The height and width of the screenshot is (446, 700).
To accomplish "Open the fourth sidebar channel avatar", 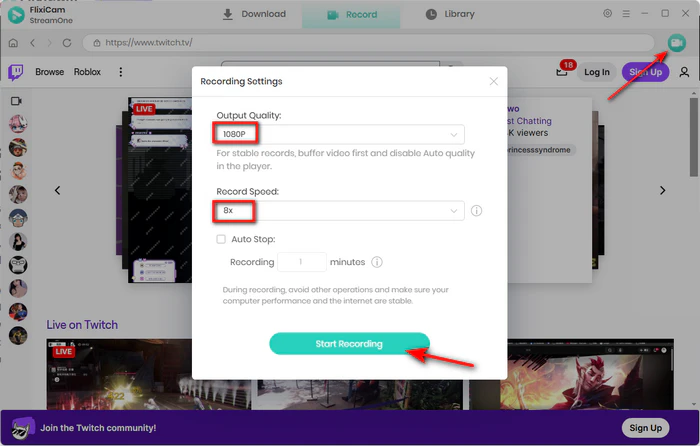I will (x=18, y=195).
